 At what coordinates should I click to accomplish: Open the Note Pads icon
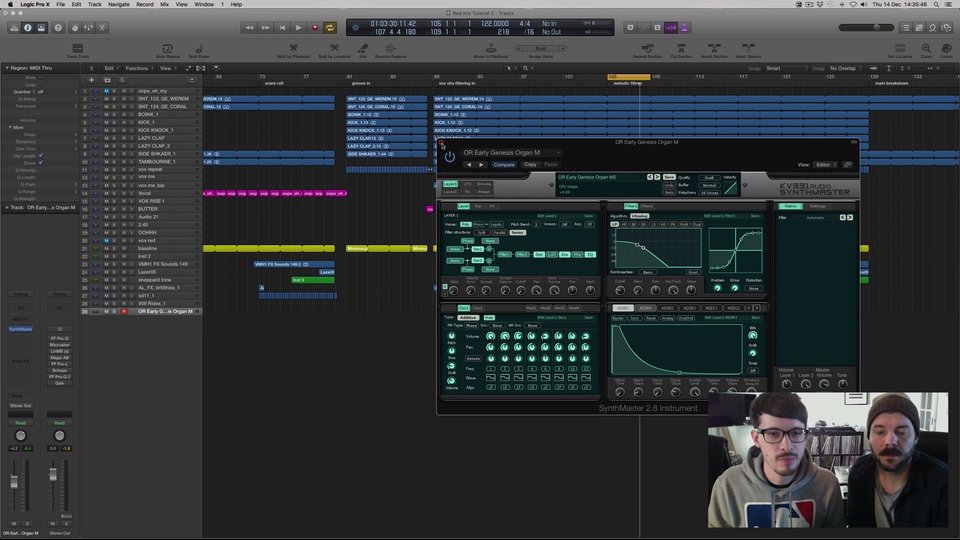919,28
